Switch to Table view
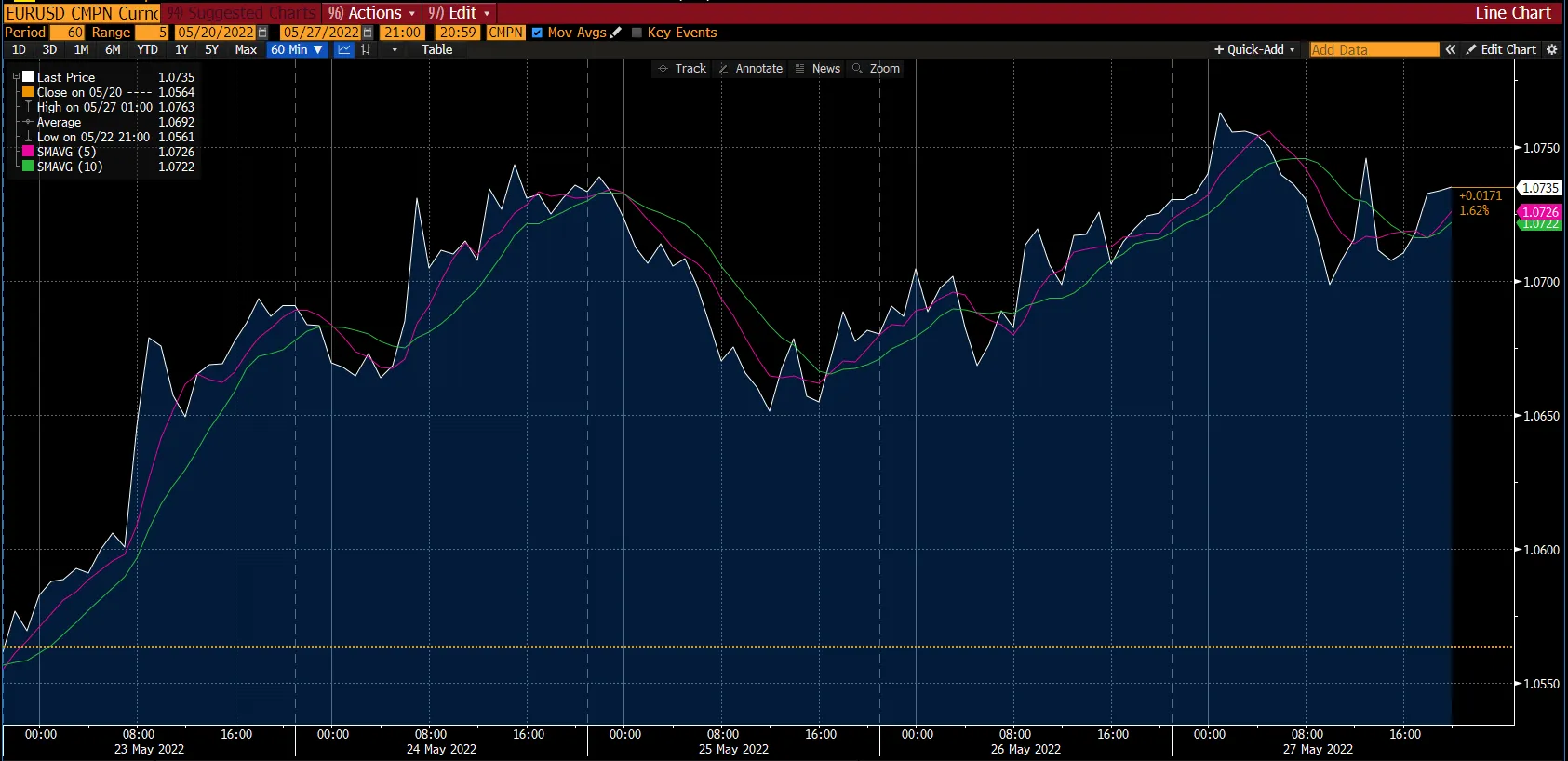The image size is (1568, 761). click(x=436, y=49)
